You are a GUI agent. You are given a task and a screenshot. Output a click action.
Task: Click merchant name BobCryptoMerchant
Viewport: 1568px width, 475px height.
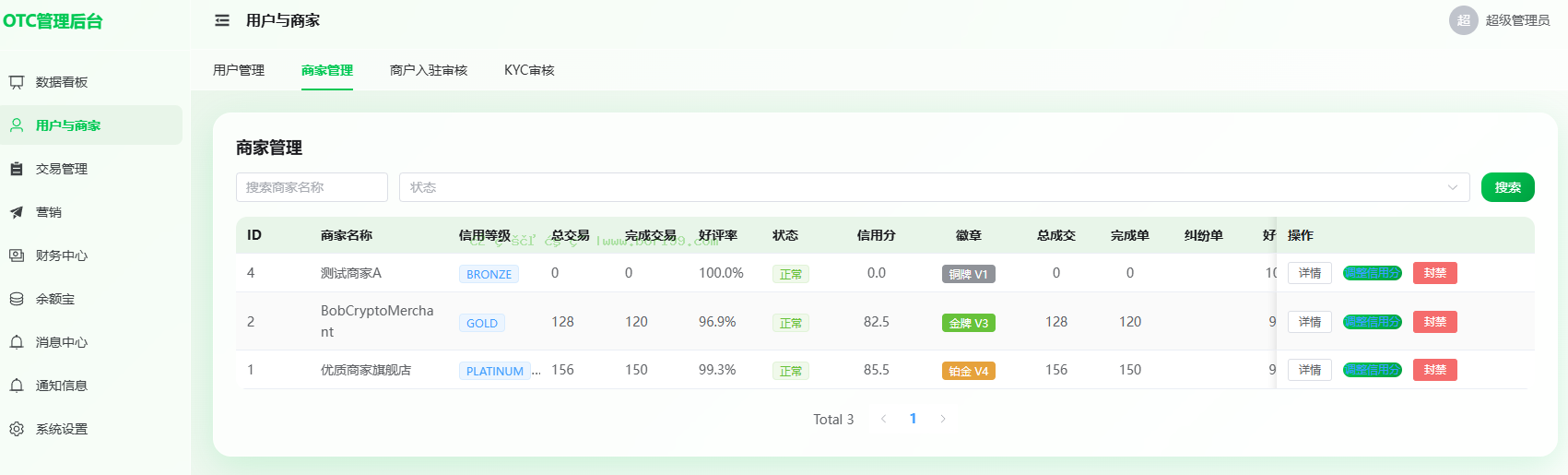pos(377,321)
